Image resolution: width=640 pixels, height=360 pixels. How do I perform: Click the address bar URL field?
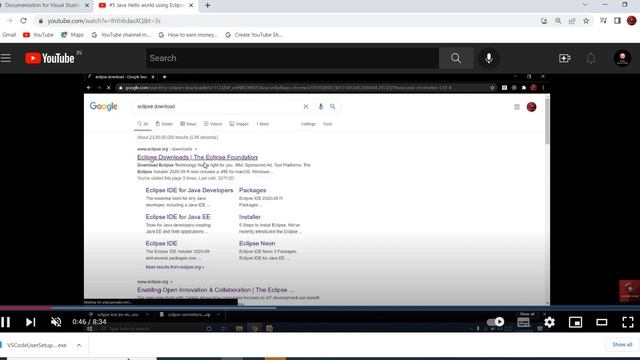[x=286, y=20]
